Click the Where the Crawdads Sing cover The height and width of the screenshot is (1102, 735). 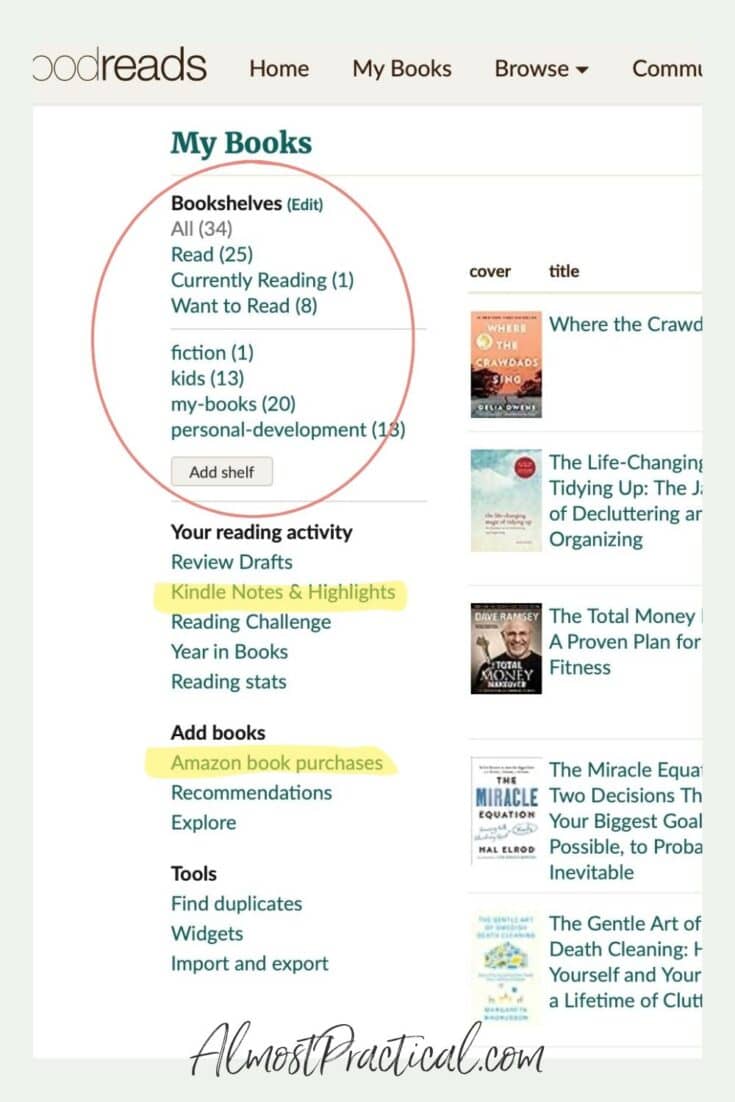click(x=505, y=363)
